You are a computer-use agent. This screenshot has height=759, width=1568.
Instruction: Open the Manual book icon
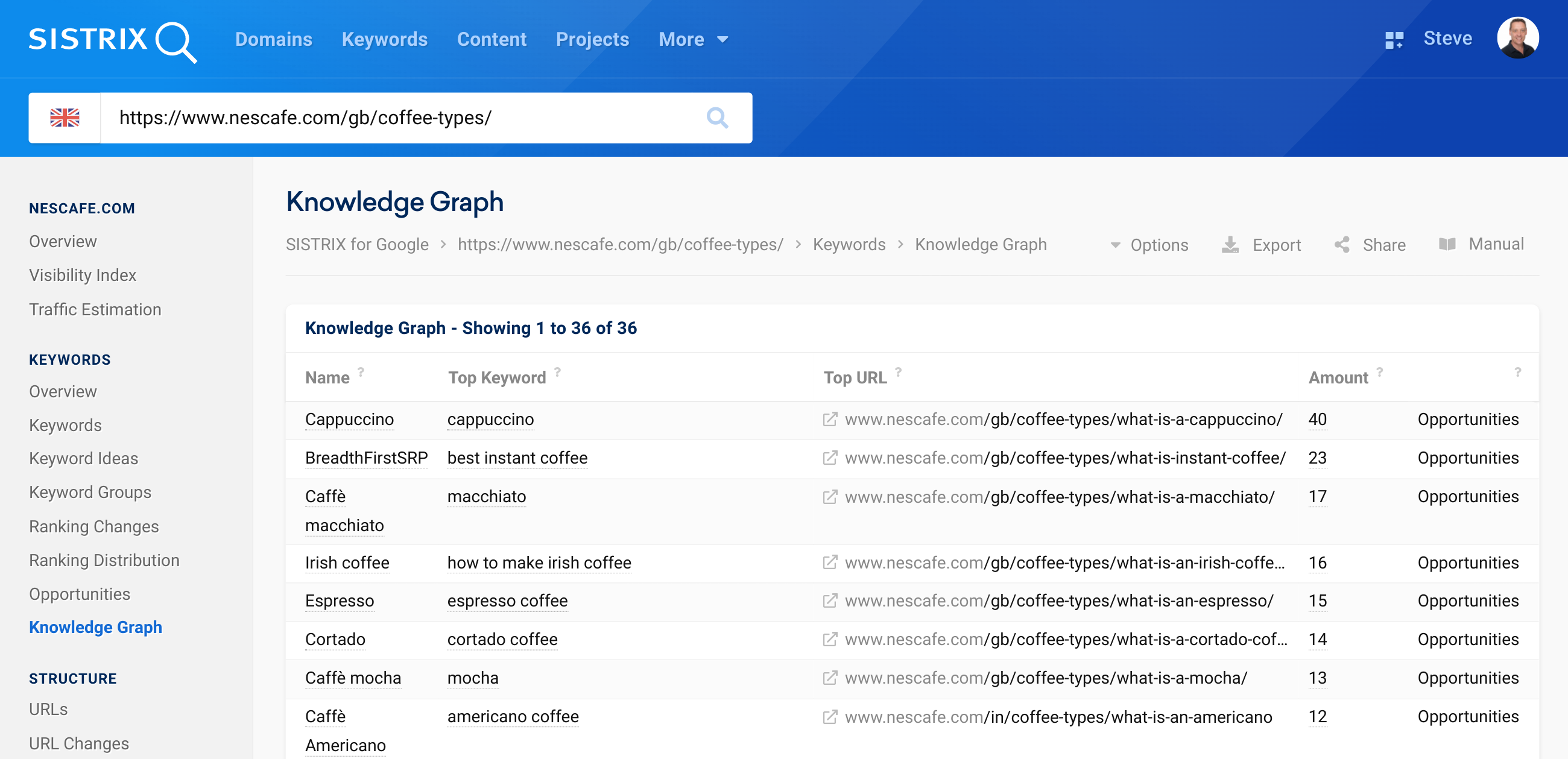click(x=1447, y=245)
